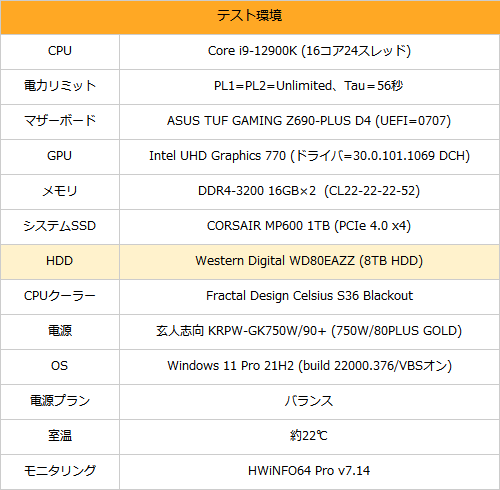Select the GPU label cell
Image resolution: width=500 pixels, height=490 pixels.
(60, 157)
